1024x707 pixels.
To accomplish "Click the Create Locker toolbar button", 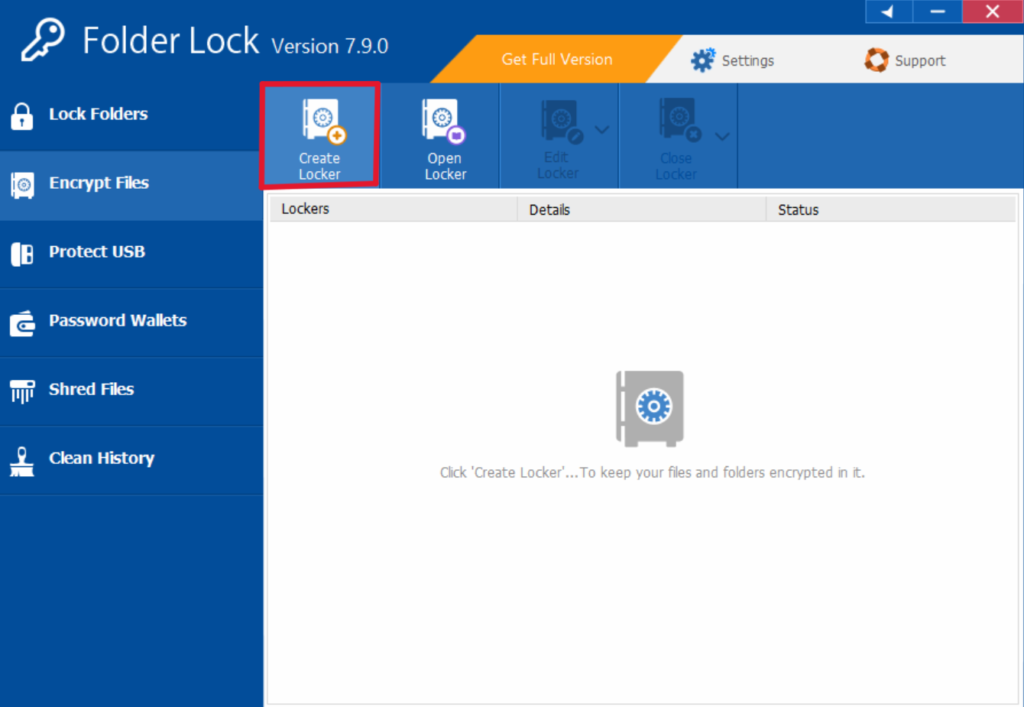I will (x=319, y=136).
